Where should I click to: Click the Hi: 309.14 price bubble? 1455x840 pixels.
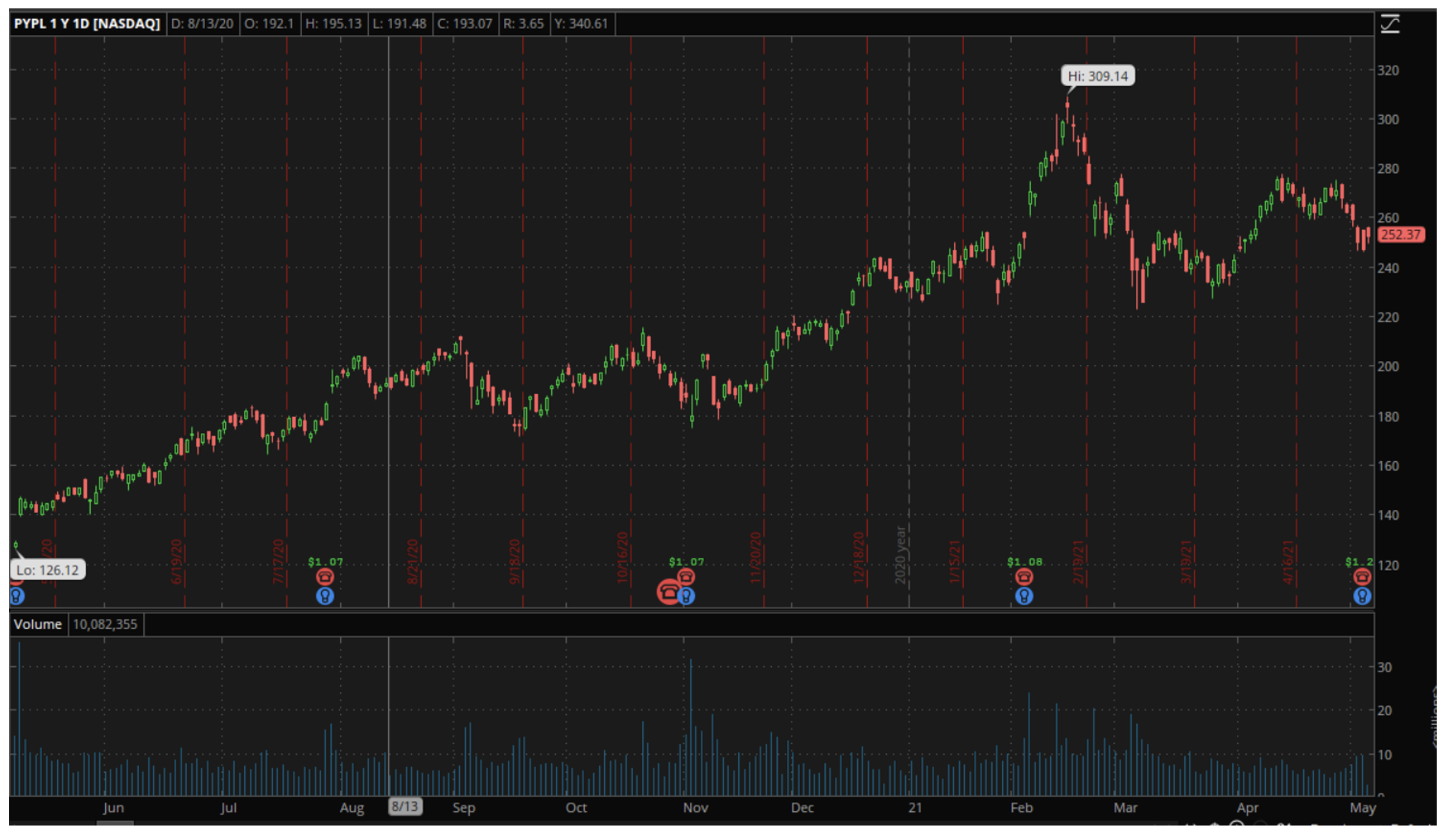click(x=1097, y=76)
